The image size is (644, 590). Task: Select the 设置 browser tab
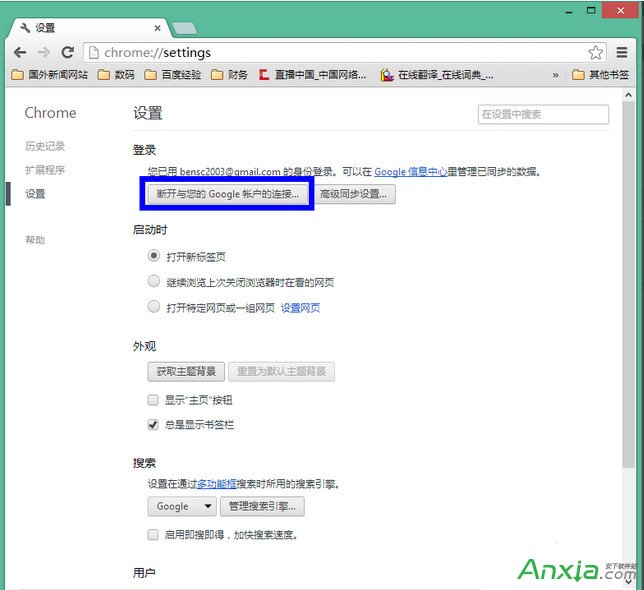(87, 28)
